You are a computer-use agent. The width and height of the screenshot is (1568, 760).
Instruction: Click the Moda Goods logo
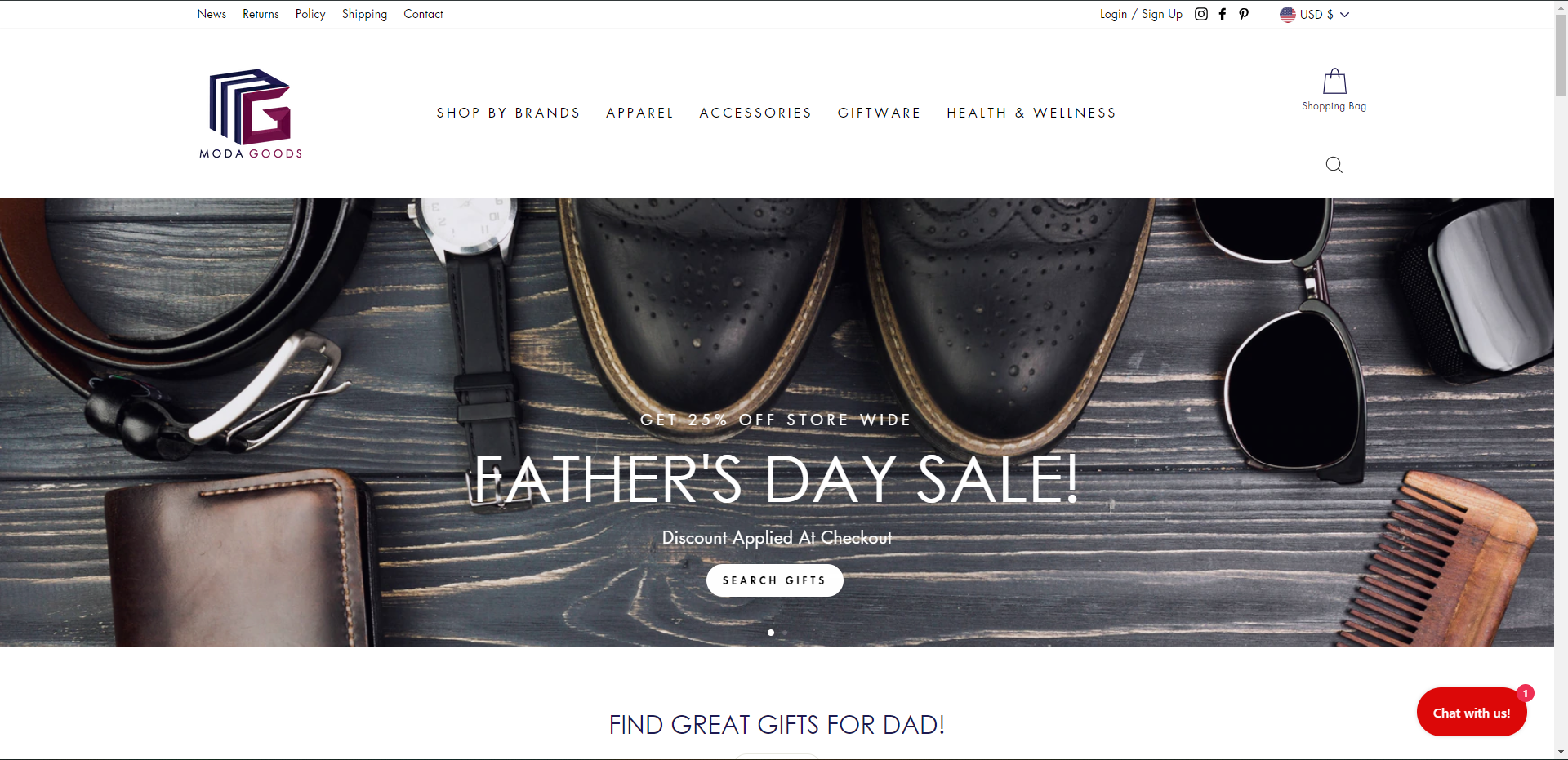point(251,113)
